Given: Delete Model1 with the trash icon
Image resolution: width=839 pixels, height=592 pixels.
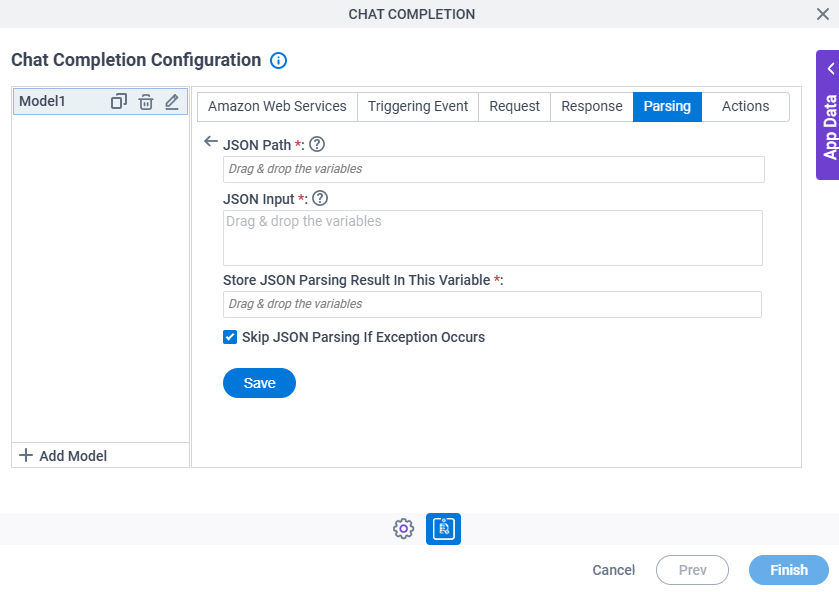Looking at the screenshot, I should point(146,102).
